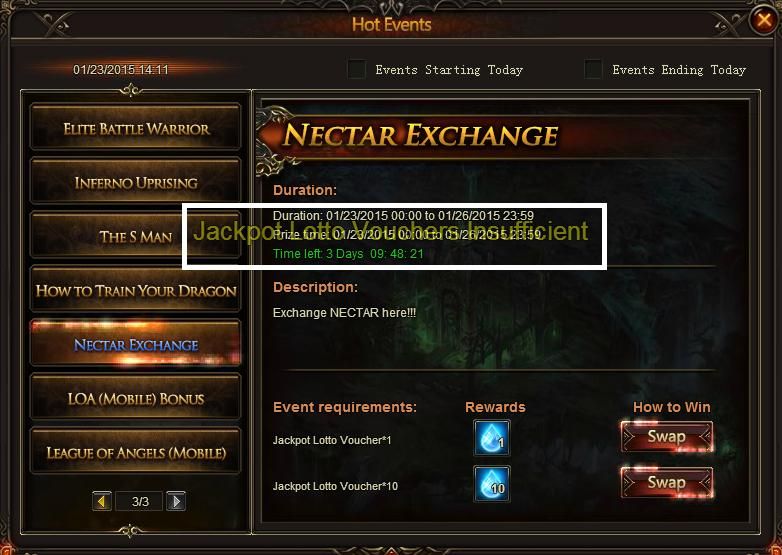Screen dimensions: 782x555
Task: Go to previous events page arrow
Action: tap(102, 501)
